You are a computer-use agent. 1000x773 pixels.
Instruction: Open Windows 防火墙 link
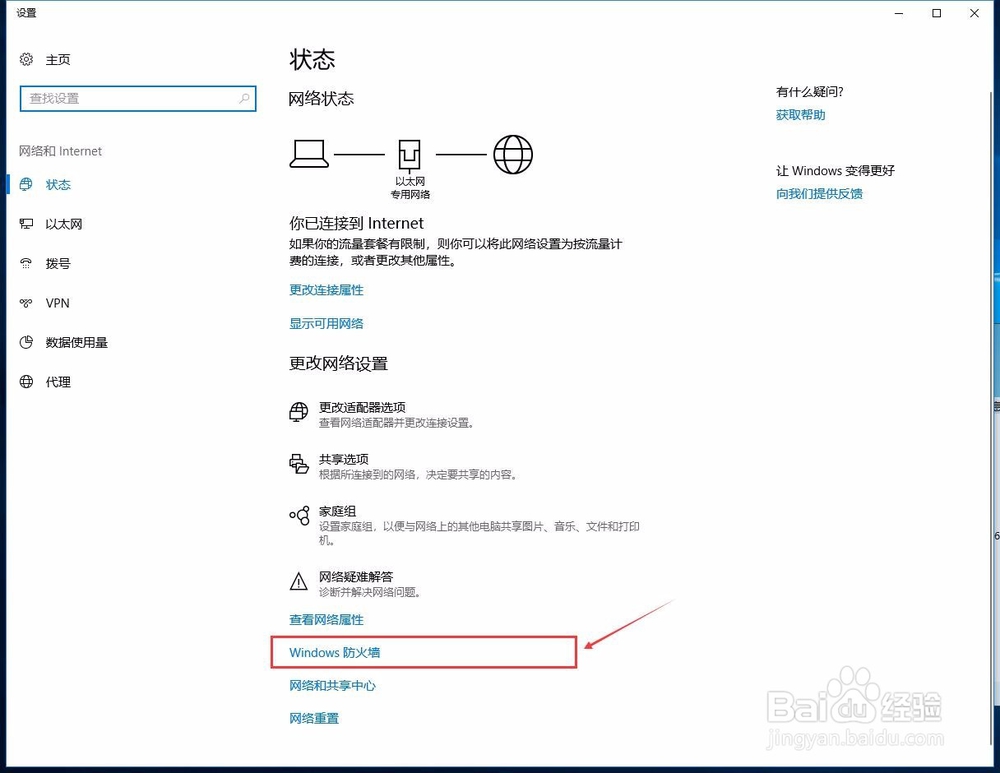point(334,652)
